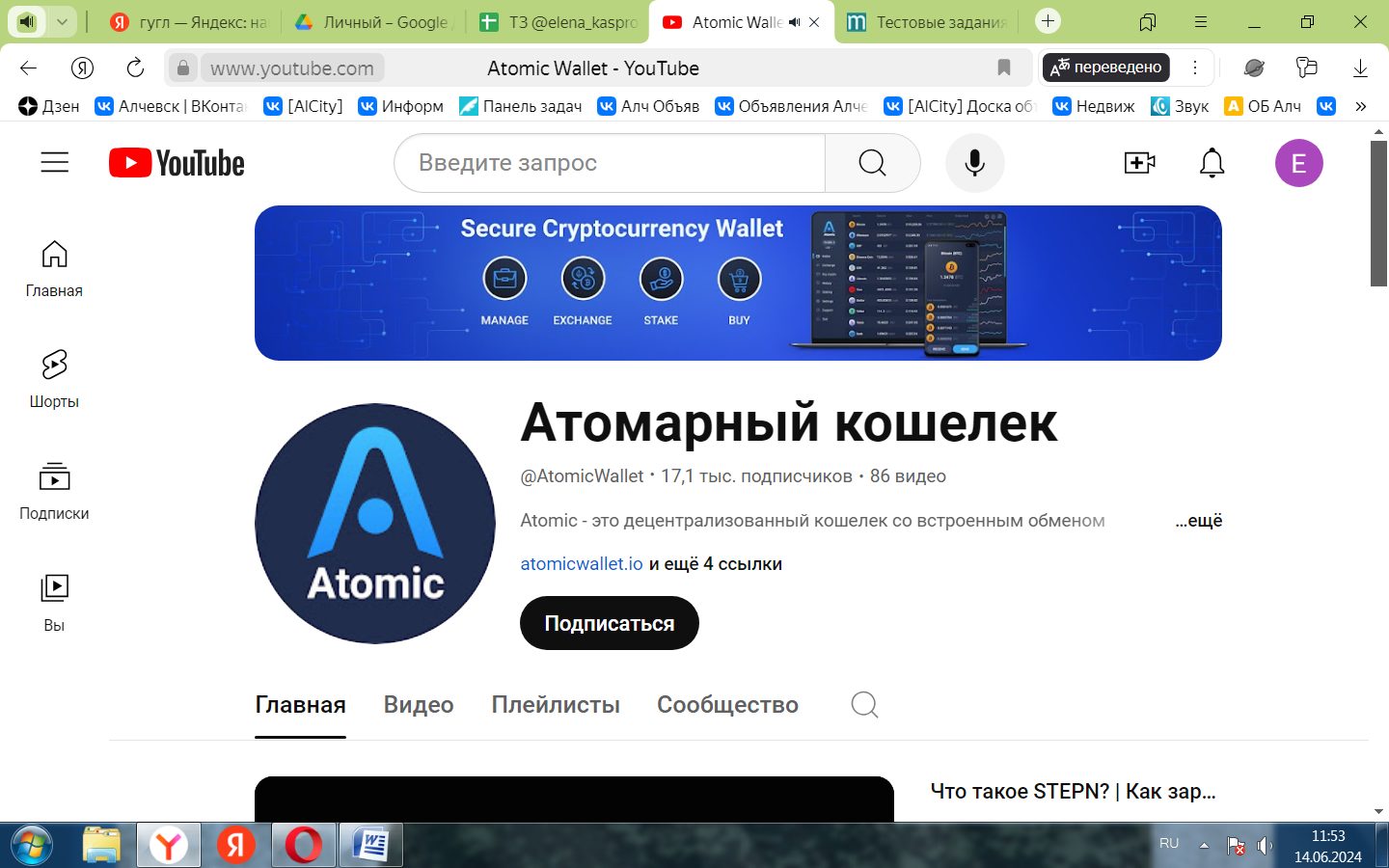Open и ещё 4 ссылки
The height and width of the screenshot is (868, 1389).
[x=716, y=564]
